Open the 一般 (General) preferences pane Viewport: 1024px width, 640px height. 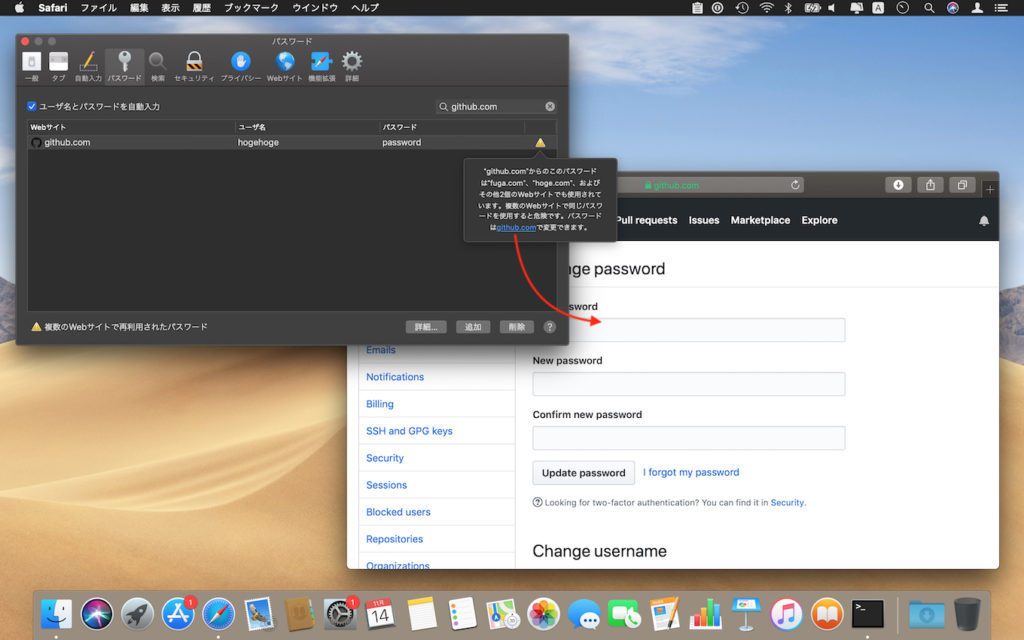click(31, 62)
